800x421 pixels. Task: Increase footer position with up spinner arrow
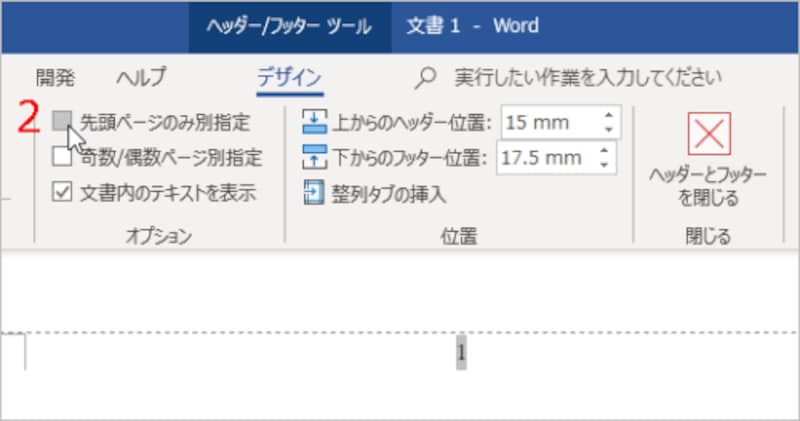(x=604, y=151)
